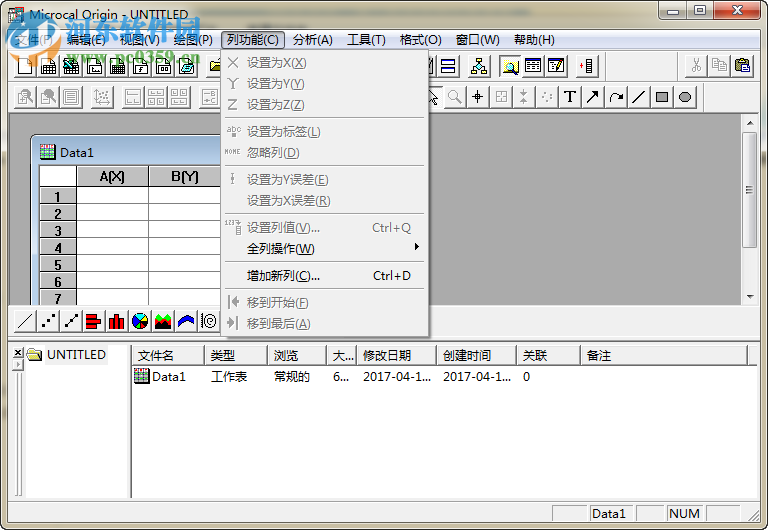The image size is (768, 530).
Task: Select the Arrow drawing tool
Action: 593,97
